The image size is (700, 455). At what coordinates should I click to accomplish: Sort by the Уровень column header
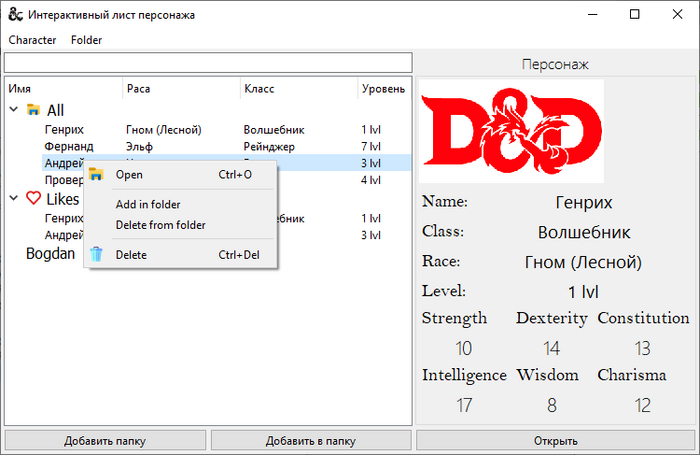pos(384,88)
